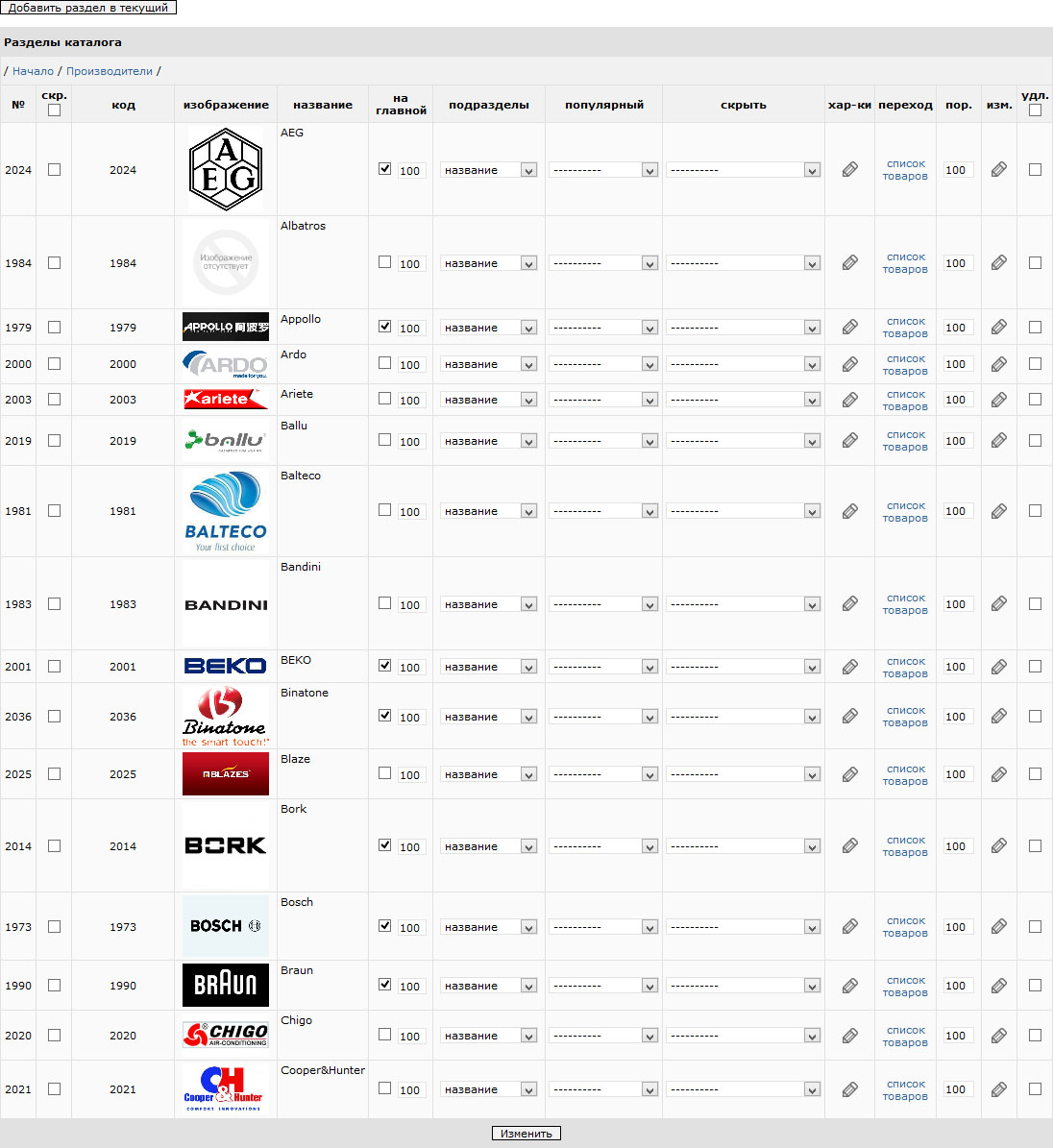This screenshot has height=1148, width=1053.
Task: Tick the скр. hide checkbox for Braun
Action: 54,986
